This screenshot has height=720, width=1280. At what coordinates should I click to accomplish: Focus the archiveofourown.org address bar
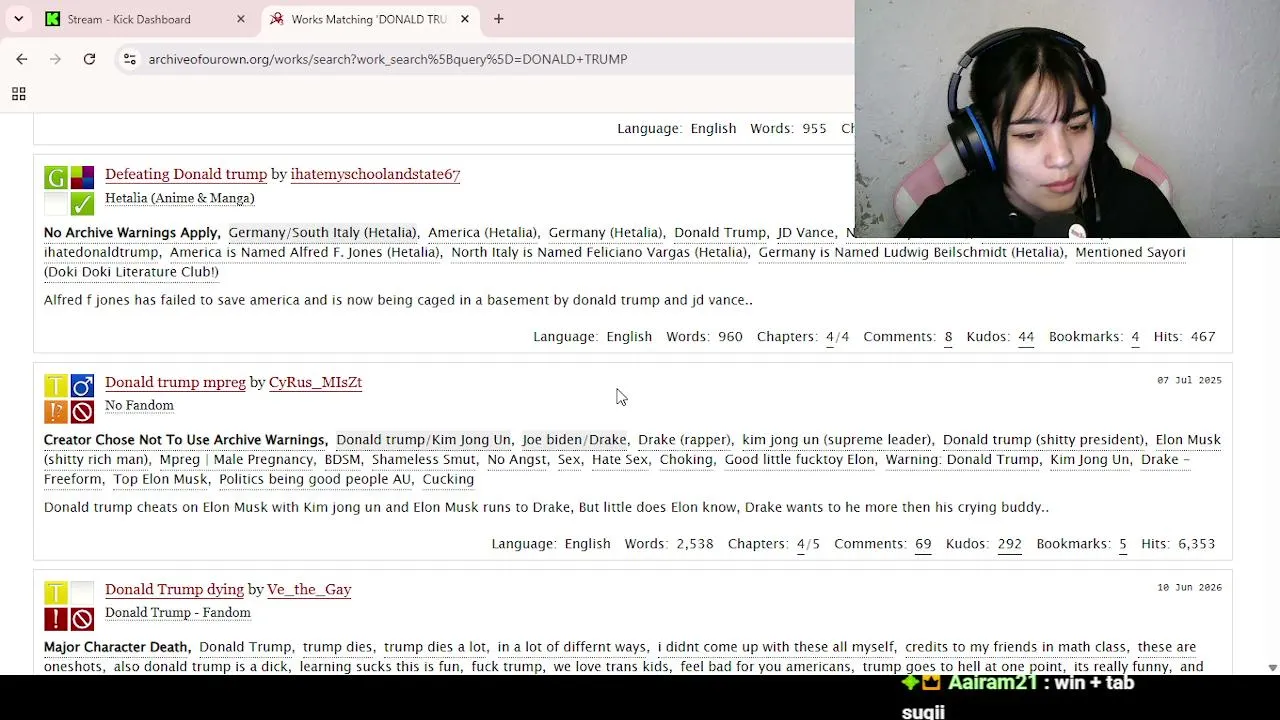(x=388, y=59)
